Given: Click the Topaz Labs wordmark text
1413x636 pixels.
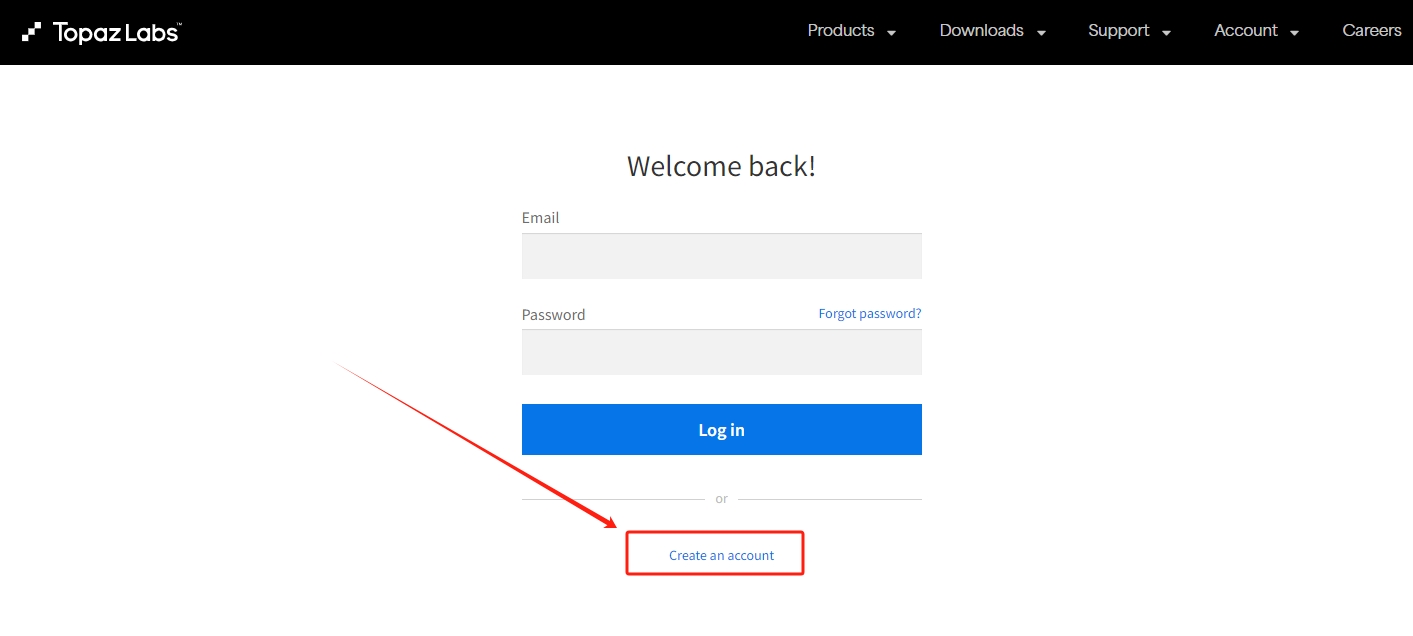Looking at the screenshot, I should (x=116, y=32).
